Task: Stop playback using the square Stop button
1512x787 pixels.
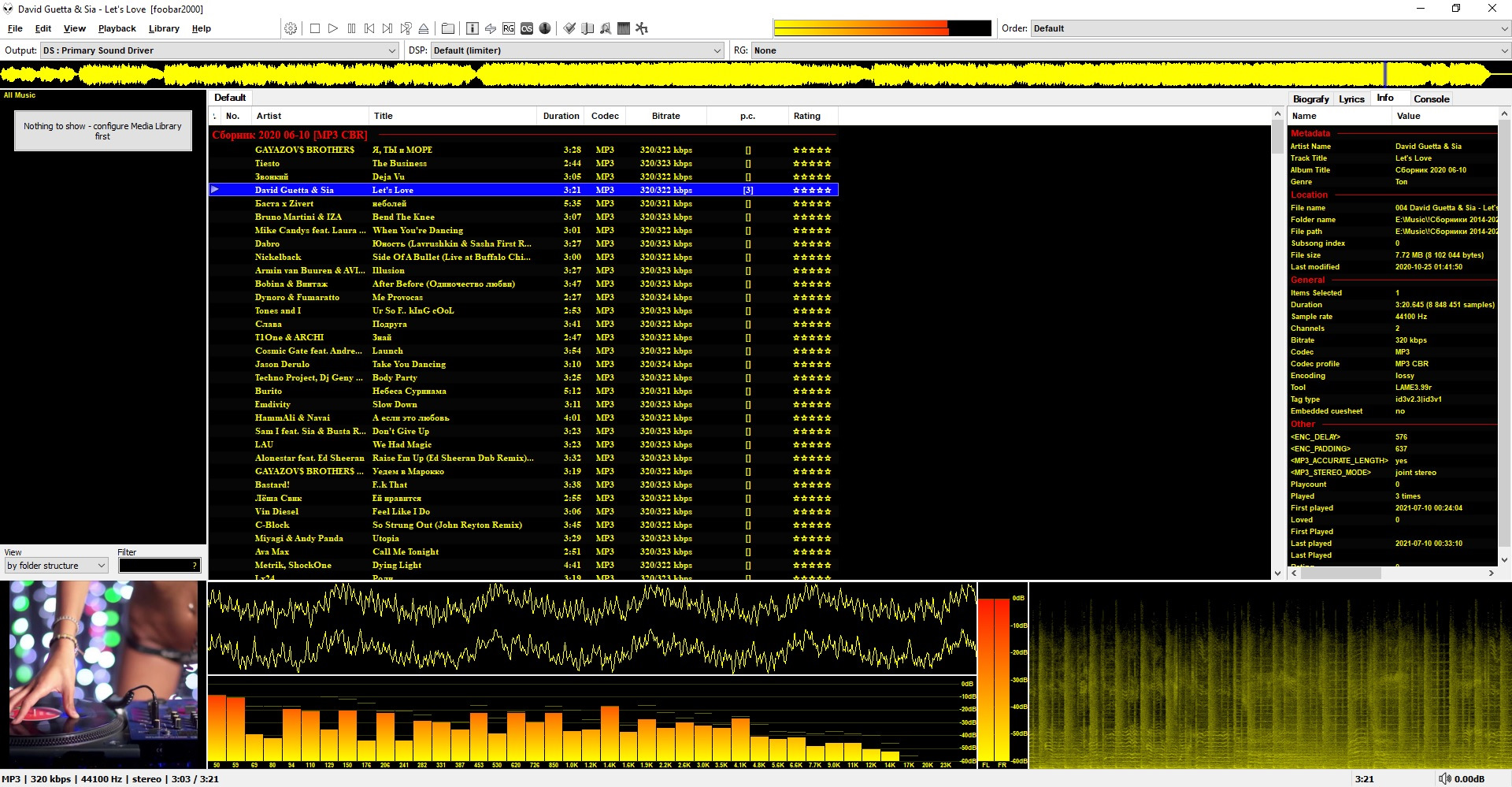Action: point(315,28)
